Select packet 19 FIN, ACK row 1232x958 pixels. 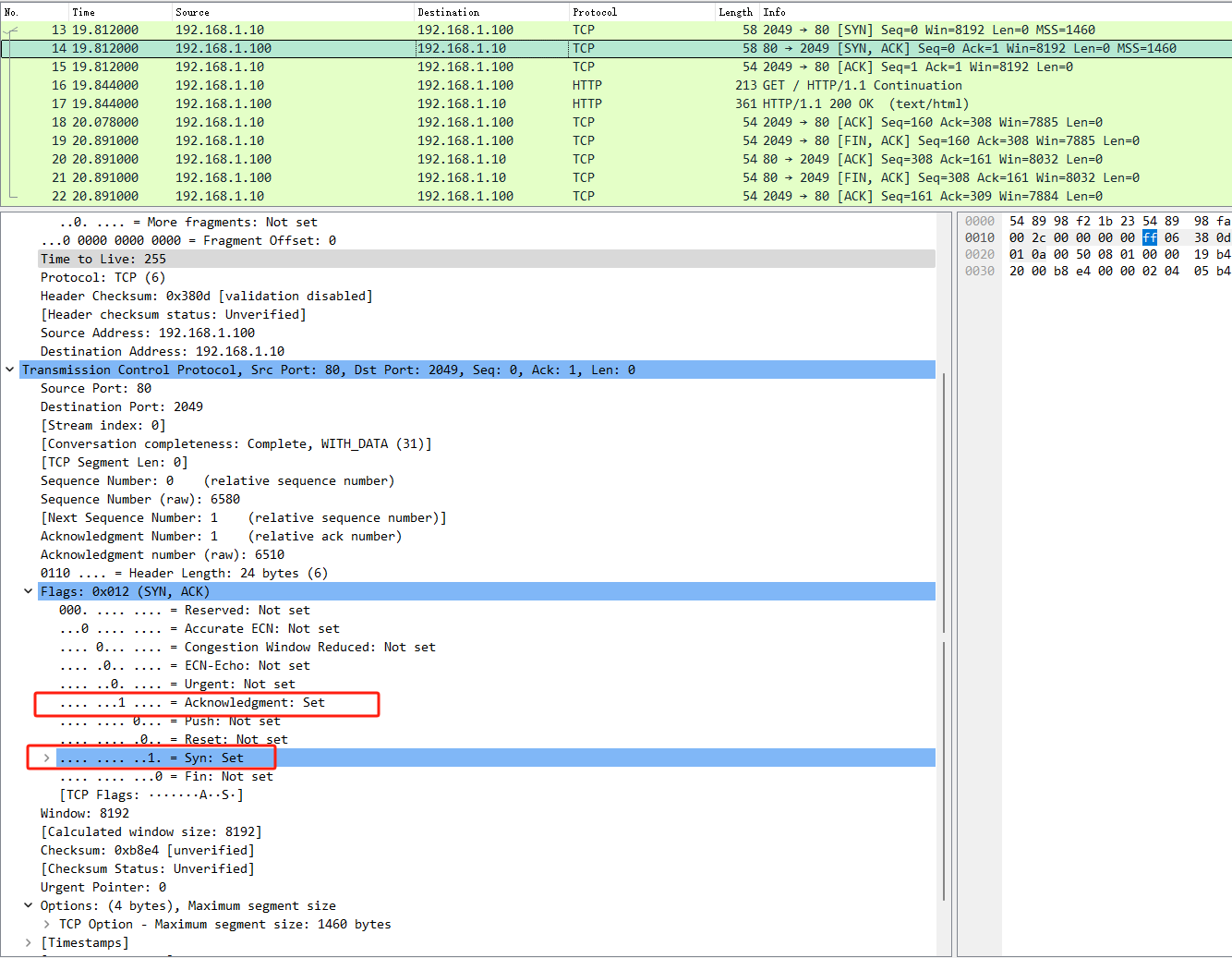[616, 140]
